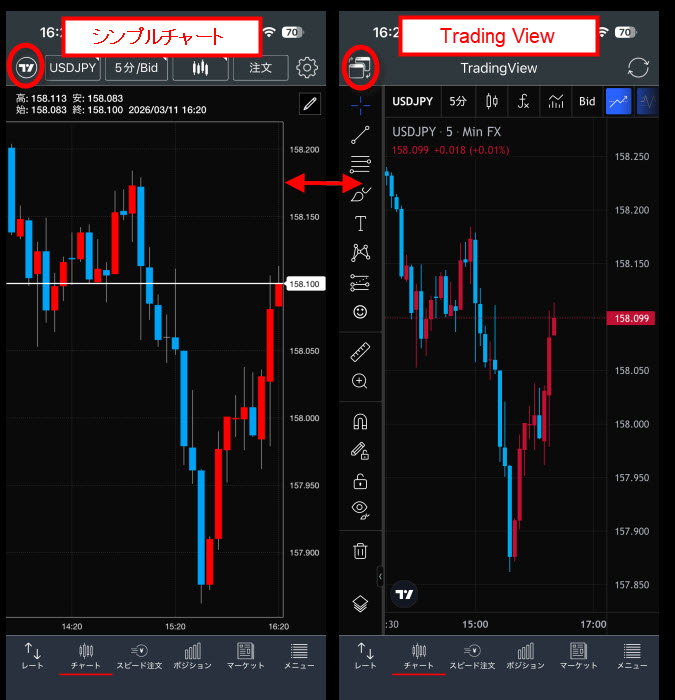Open the 5分/Bid timeframe dropdown
The height and width of the screenshot is (700, 675).
136,68
